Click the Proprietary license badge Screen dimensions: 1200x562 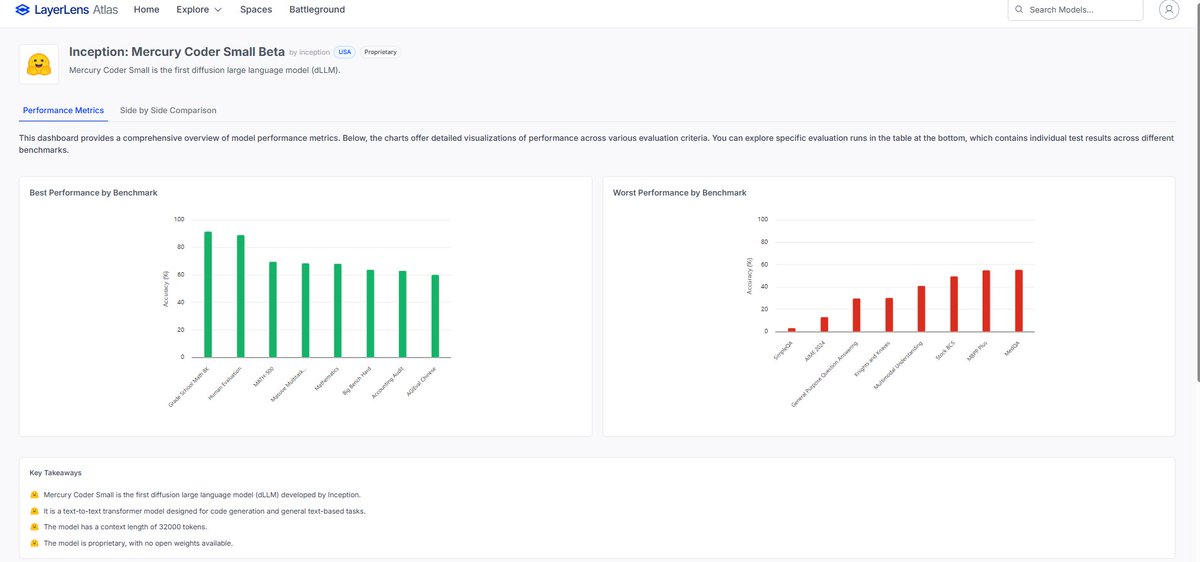pyautogui.click(x=380, y=52)
